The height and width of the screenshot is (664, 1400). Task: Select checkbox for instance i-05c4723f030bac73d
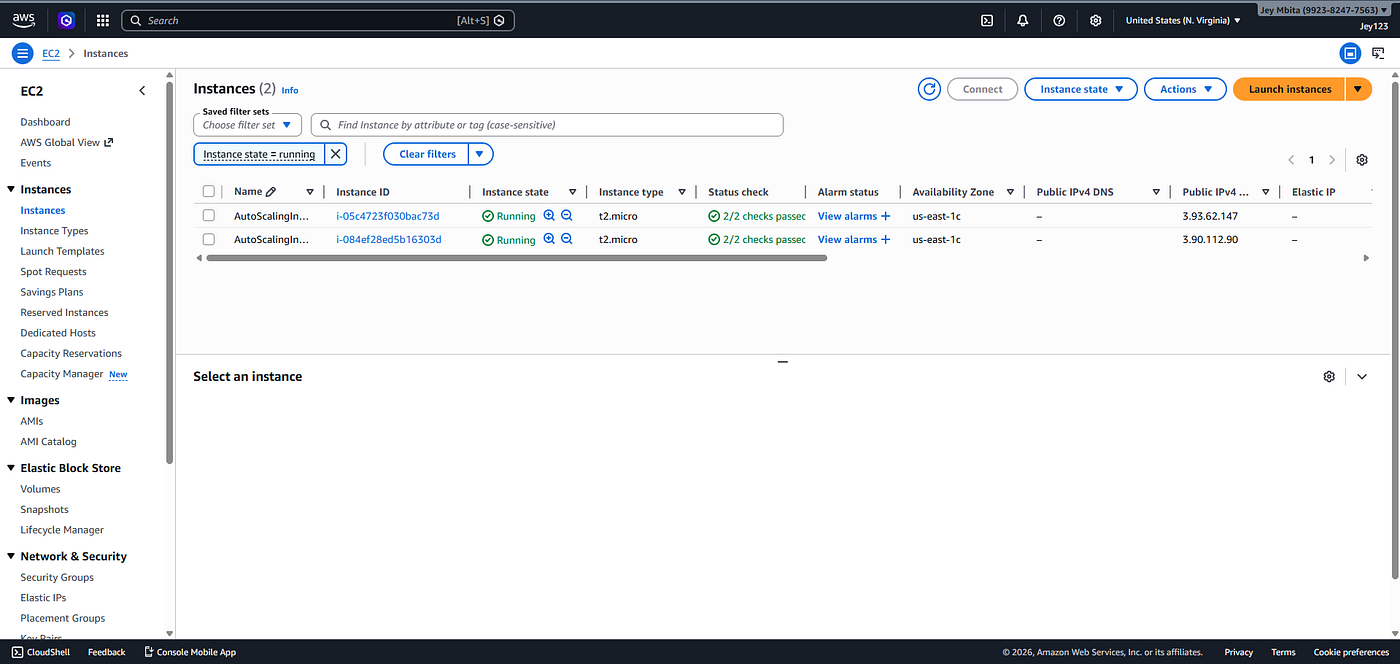(209, 216)
